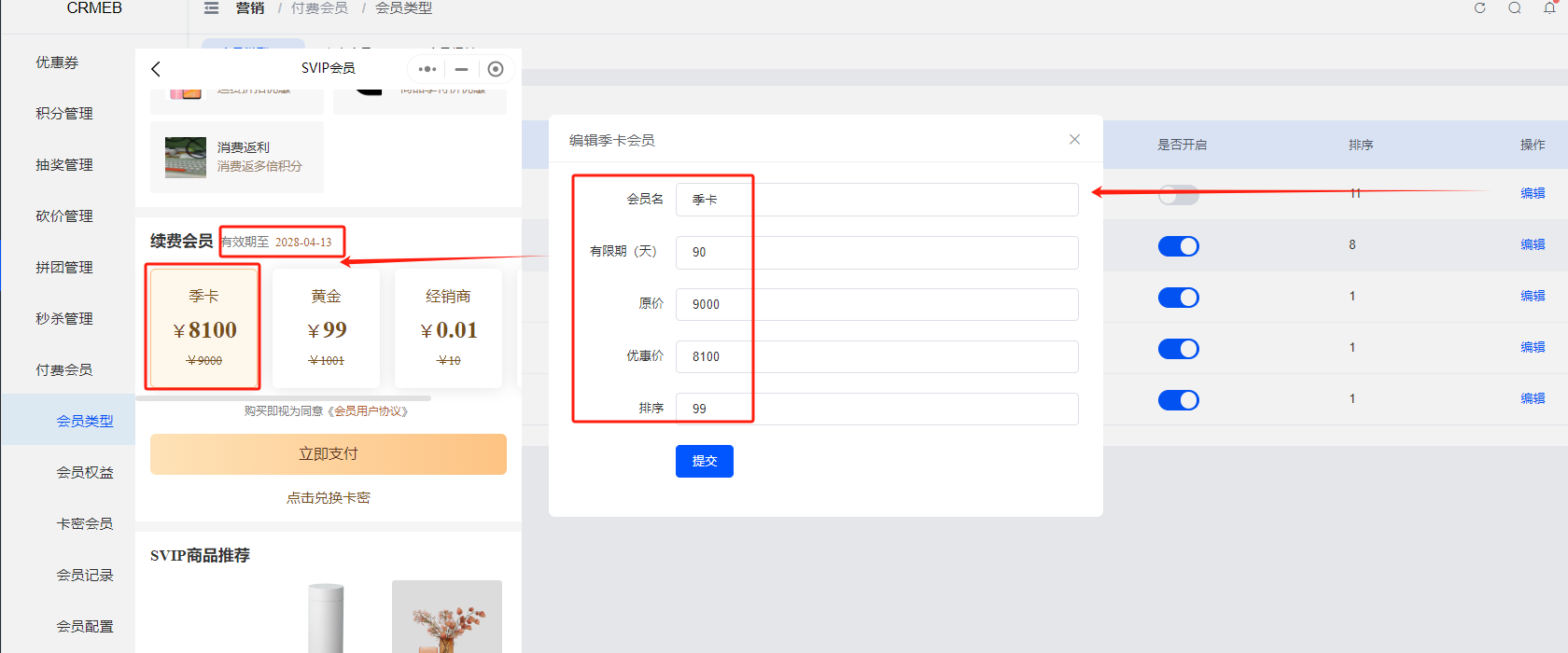This screenshot has height=653, width=1568.
Task: Select the 黄金 ¥99 membership card
Action: [x=326, y=328]
